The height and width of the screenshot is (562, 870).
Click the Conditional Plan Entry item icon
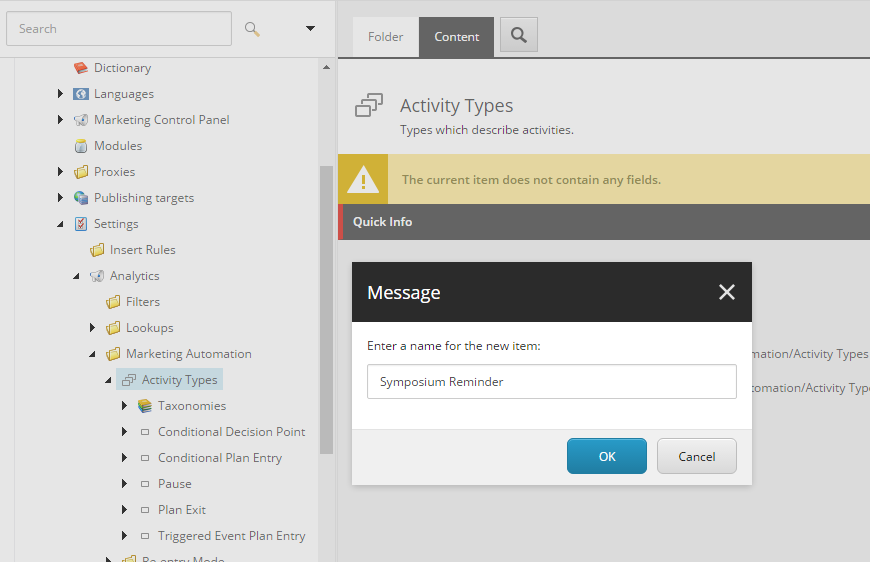pos(145,458)
